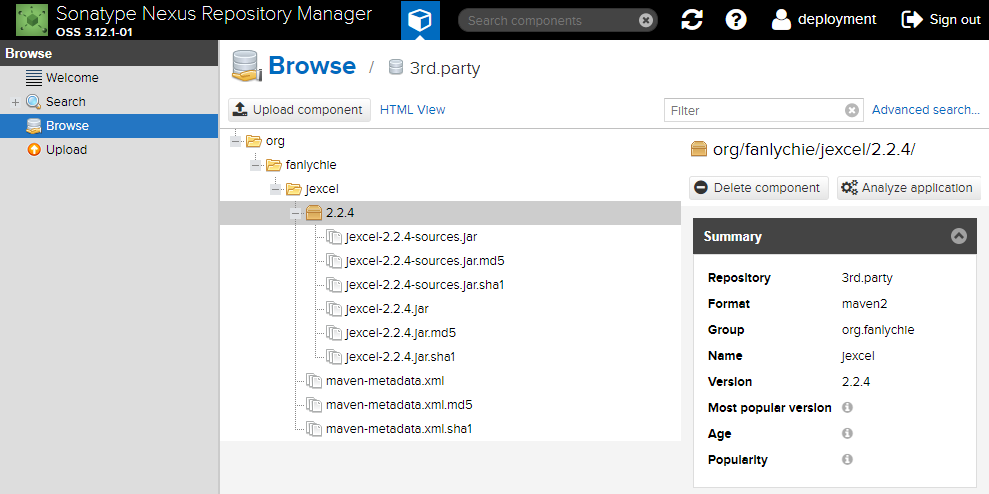Image resolution: width=989 pixels, height=494 pixels.
Task: Click the OSS 3.12.1-01 version text
Action: tap(95, 31)
